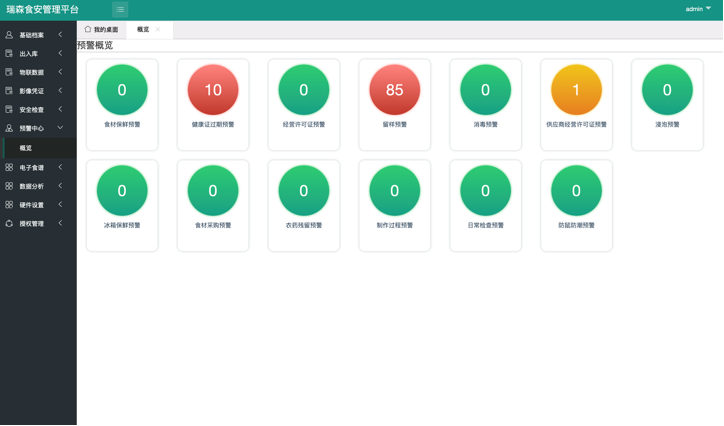Expand the 安全检查 menu chevron
The image size is (724, 426).
[x=60, y=110]
